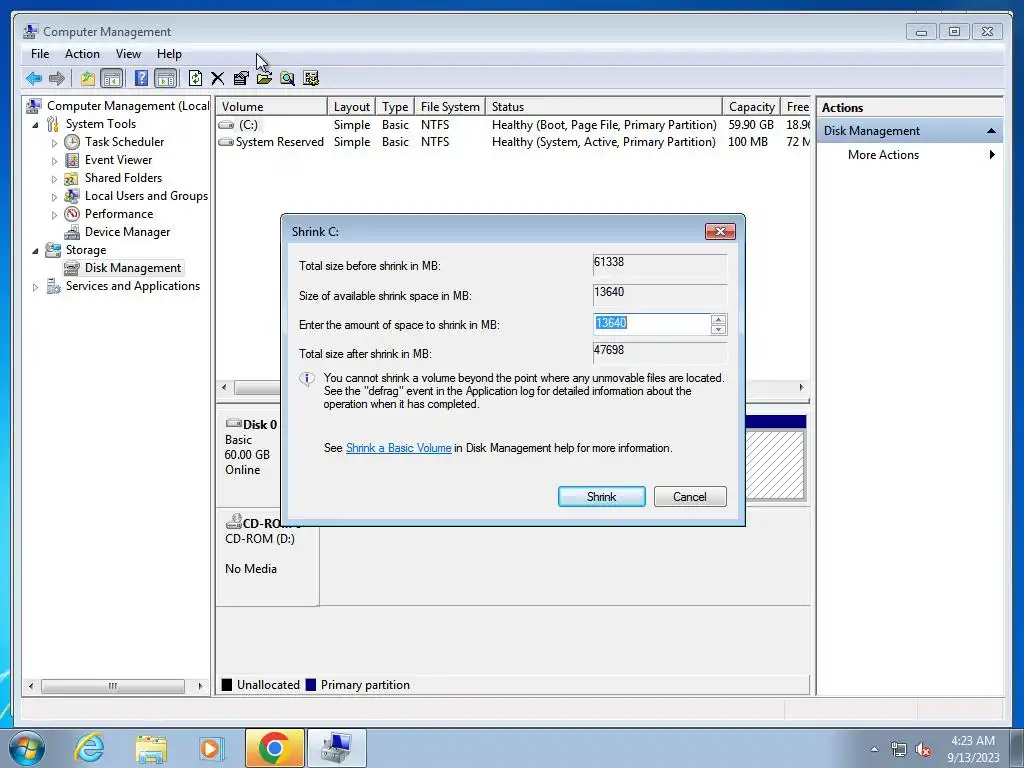Select Event Viewer in the tree
Viewport: 1024px width, 768px height.
[x=118, y=159]
